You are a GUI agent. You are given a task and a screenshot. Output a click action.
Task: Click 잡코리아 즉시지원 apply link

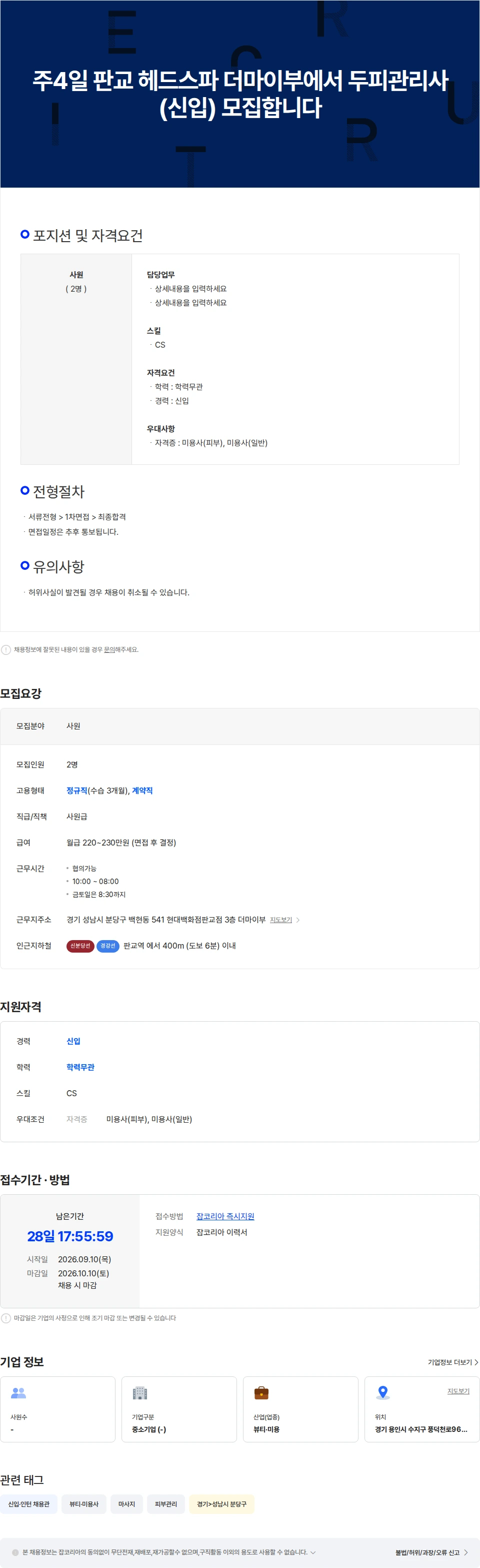coord(225,1216)
